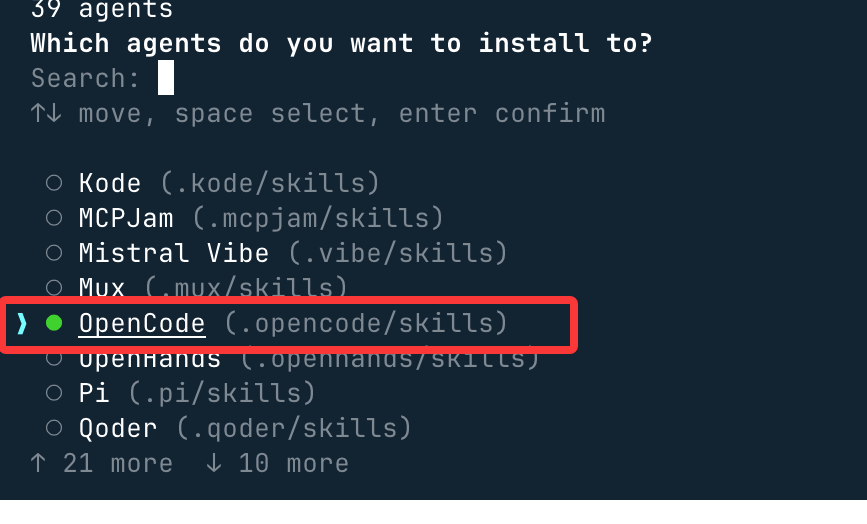Click the Kode agent name
This screenshot has width=867, height=524.
(x=110, y=183)
